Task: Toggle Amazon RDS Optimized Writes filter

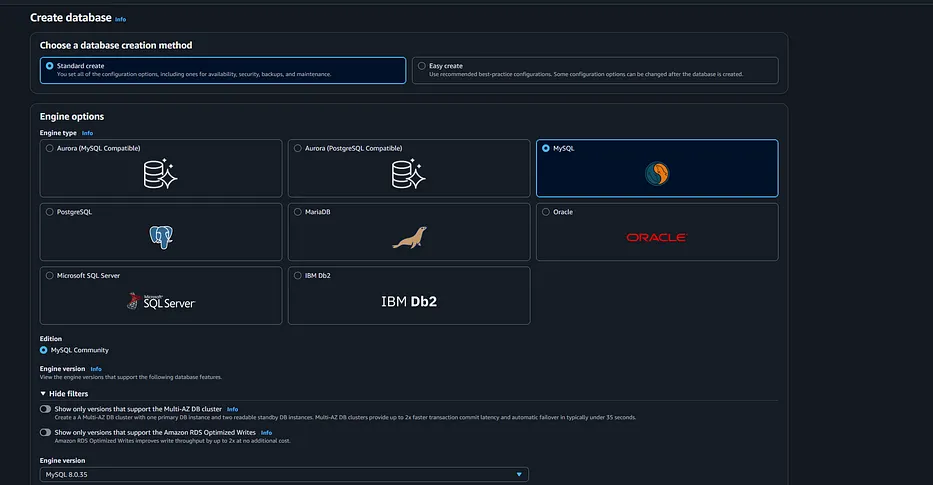Action: [45, 433]
